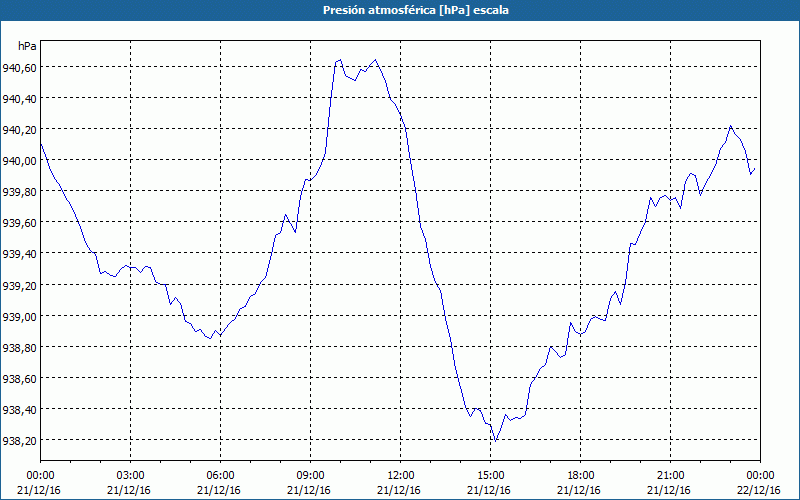Image resolution: width=800 pixels, height=500 pixels.
Task: Select the 938,80 y-axis value
Action: (18, 347)
